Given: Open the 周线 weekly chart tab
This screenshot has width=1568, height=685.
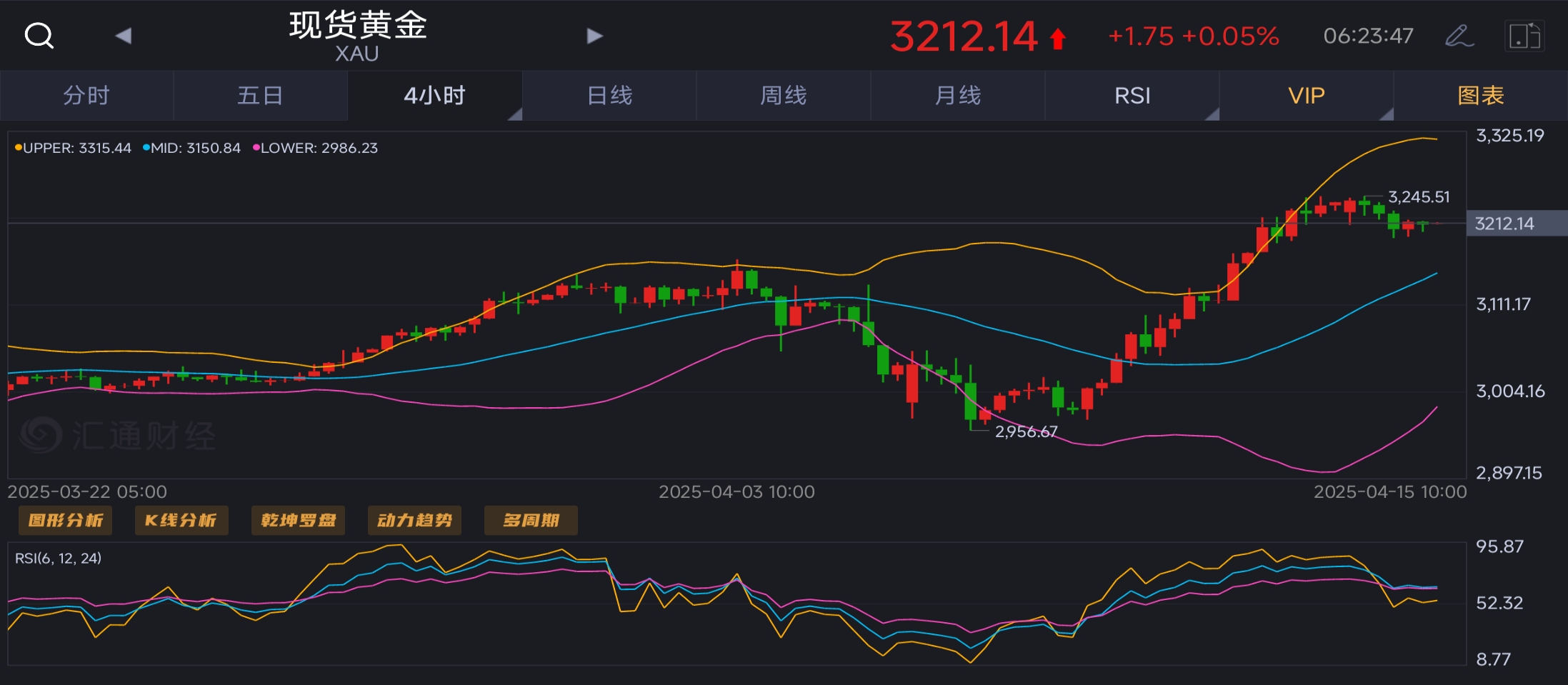Looking at the screenshot, I should 784,96.
